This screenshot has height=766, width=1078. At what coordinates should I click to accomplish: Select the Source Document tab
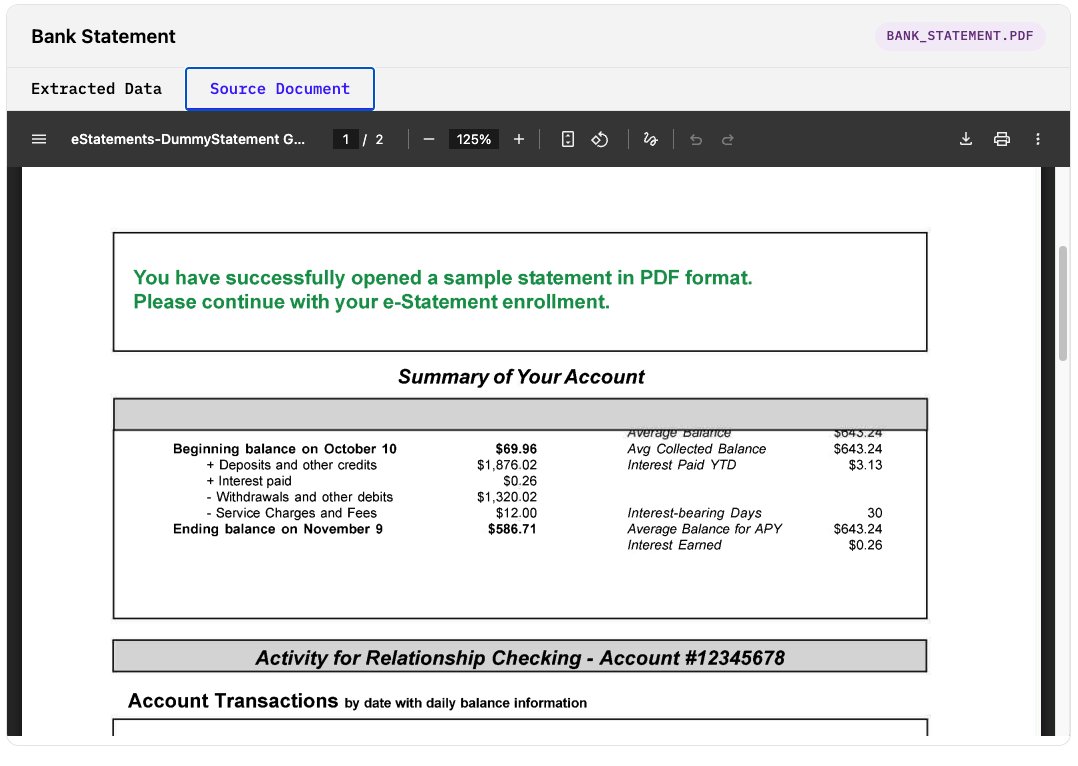[280, 89]
